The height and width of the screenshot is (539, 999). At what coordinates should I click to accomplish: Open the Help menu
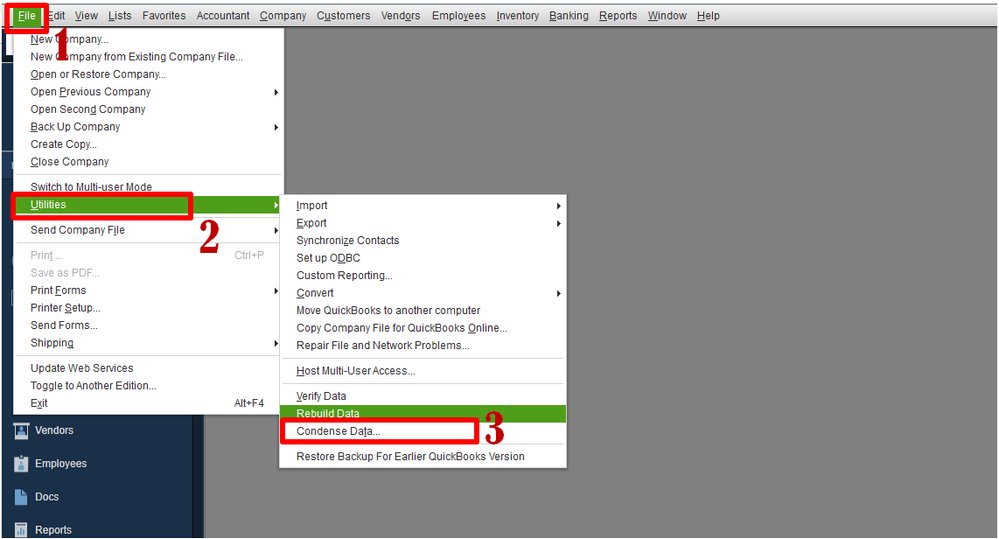point(708,16)
